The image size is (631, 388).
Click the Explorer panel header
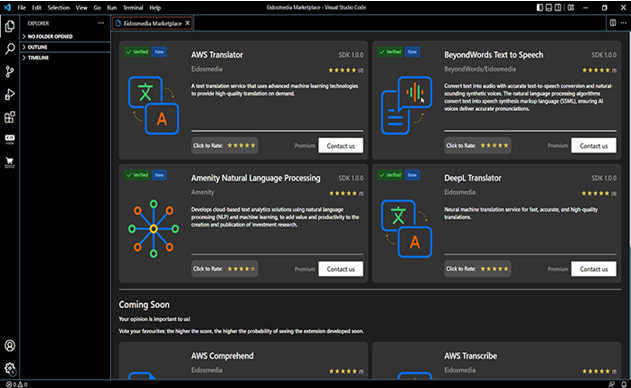pos(38,23)
